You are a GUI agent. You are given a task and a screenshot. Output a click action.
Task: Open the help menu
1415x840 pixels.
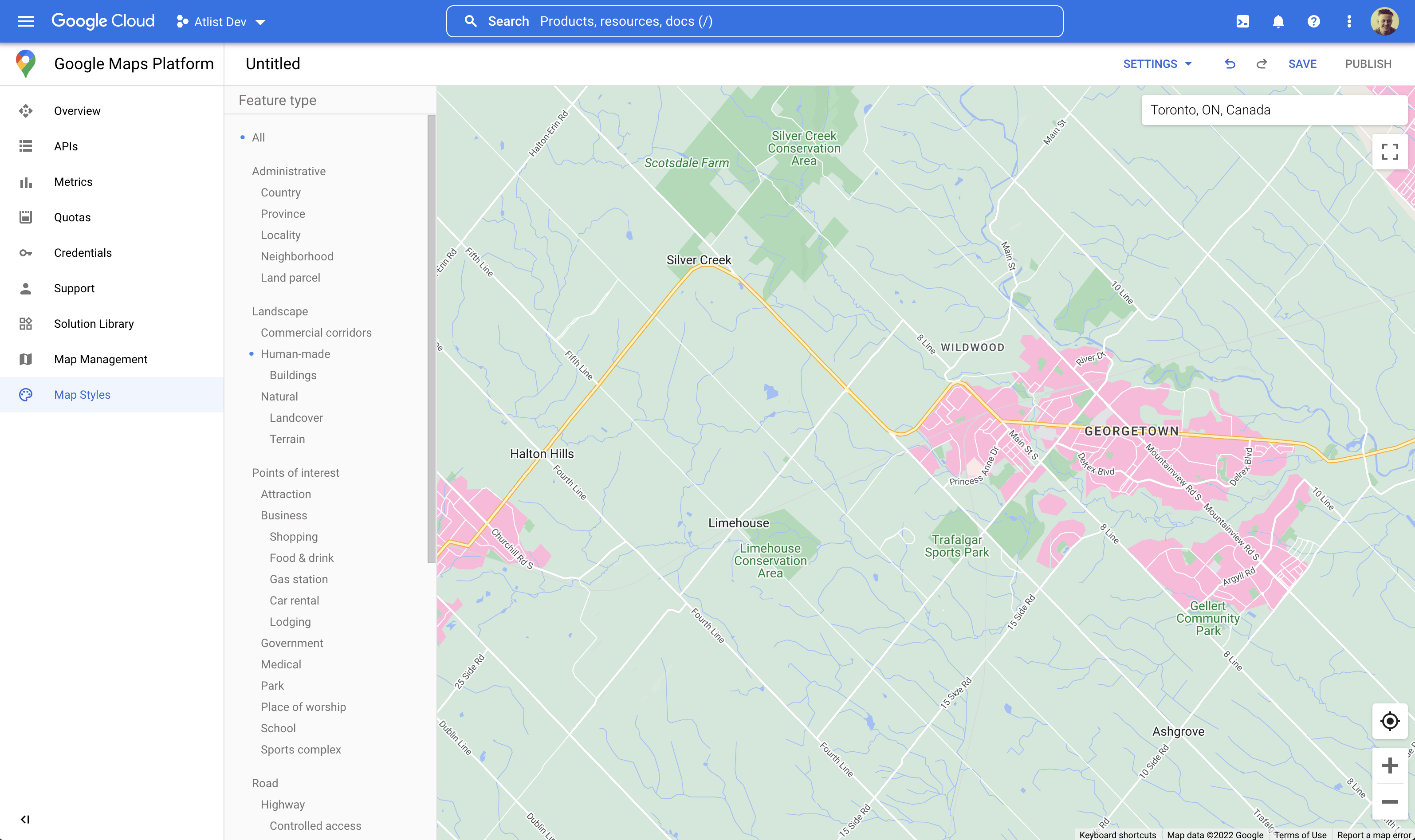[x=1314, y=21]
